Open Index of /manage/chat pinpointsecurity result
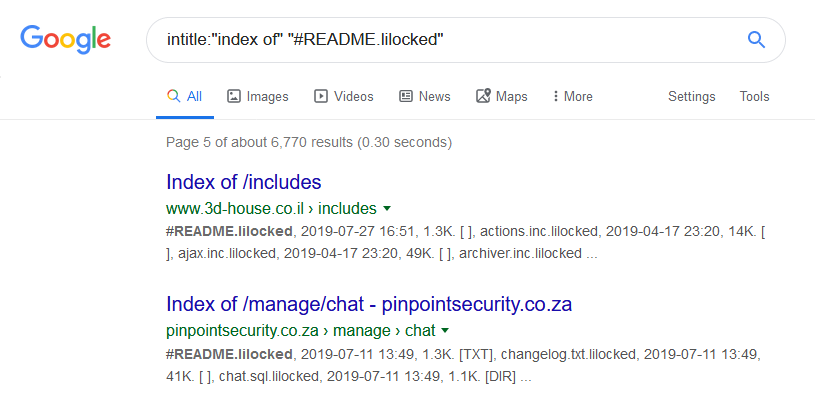This screenshot has width=815, height=410. [369, 303]
